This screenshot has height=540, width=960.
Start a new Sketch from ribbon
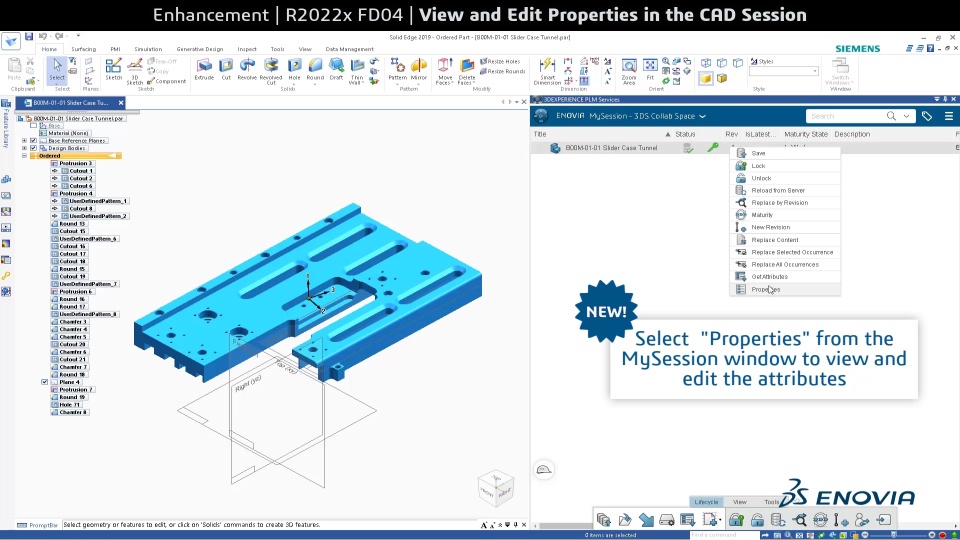pos(114,69)
